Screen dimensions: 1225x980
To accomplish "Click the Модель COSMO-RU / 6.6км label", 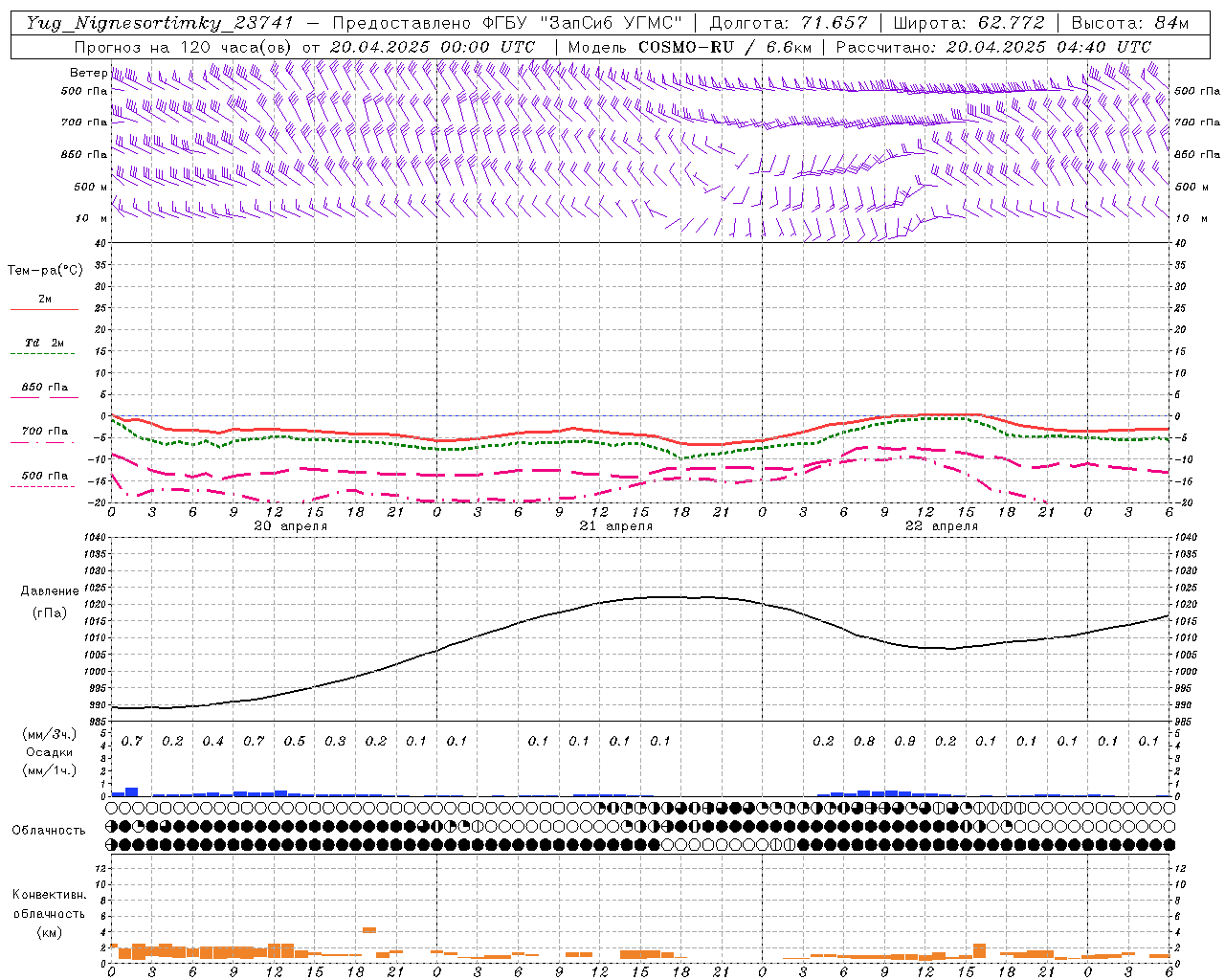I will pos(690,47).
